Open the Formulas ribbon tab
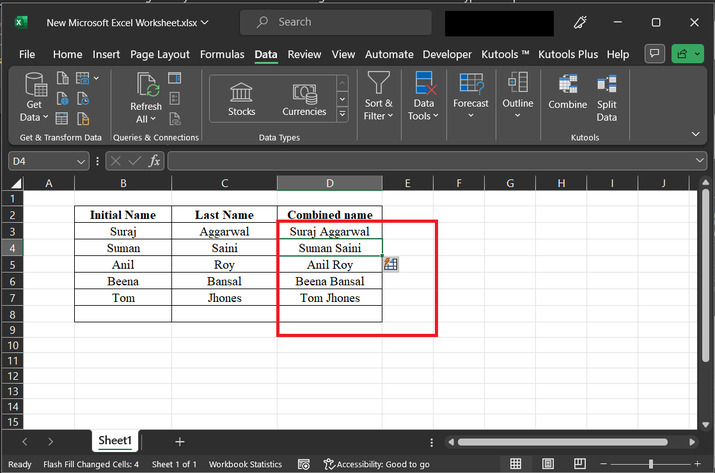The height and width of the screenshot is (473, 715). tap(222, 54)
